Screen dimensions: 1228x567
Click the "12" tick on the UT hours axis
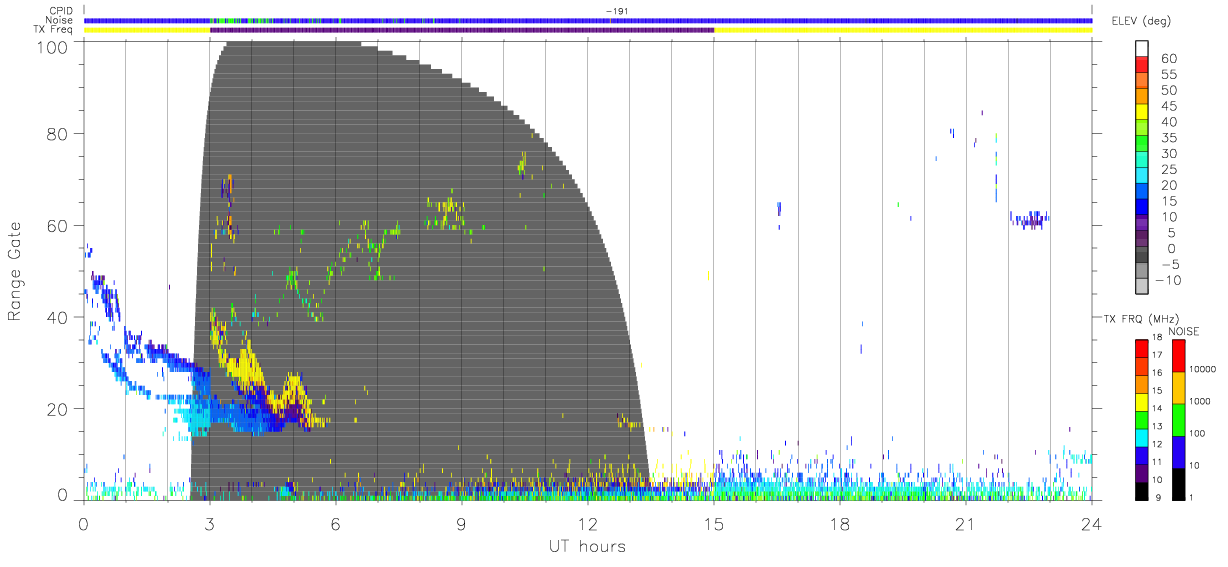[587, 525]
